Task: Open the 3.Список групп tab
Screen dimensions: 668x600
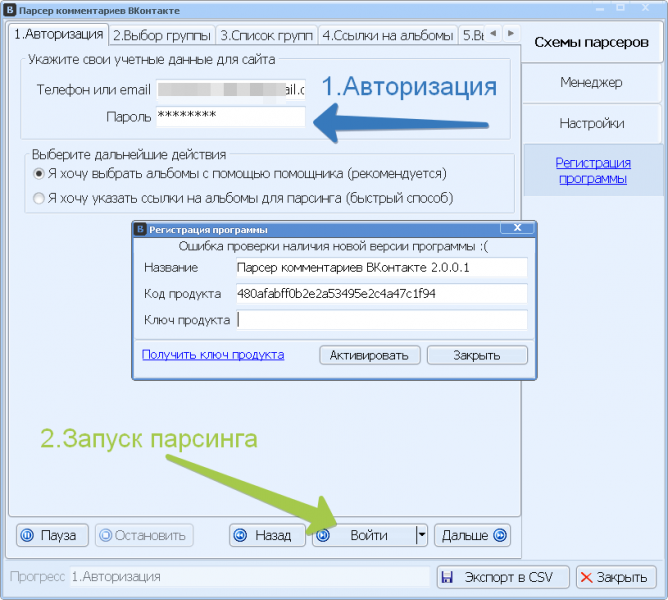Action: (x=267, y=35)
